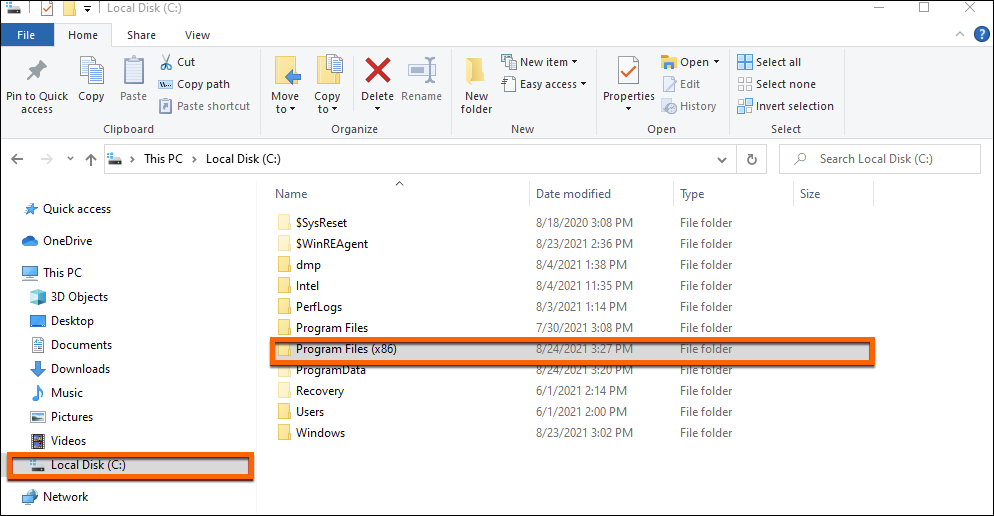The height and width of the screenshot is (516, 994).
Task: Refresh the current folder view
Action: click(x=752, y=159)
